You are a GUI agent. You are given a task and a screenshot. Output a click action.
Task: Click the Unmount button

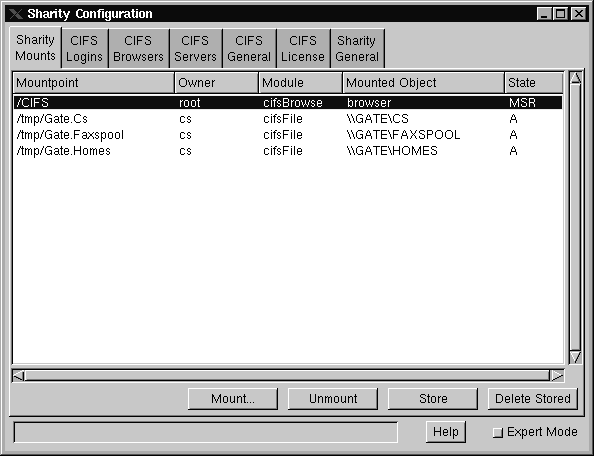pyautogui.click(x=333, y=399)
